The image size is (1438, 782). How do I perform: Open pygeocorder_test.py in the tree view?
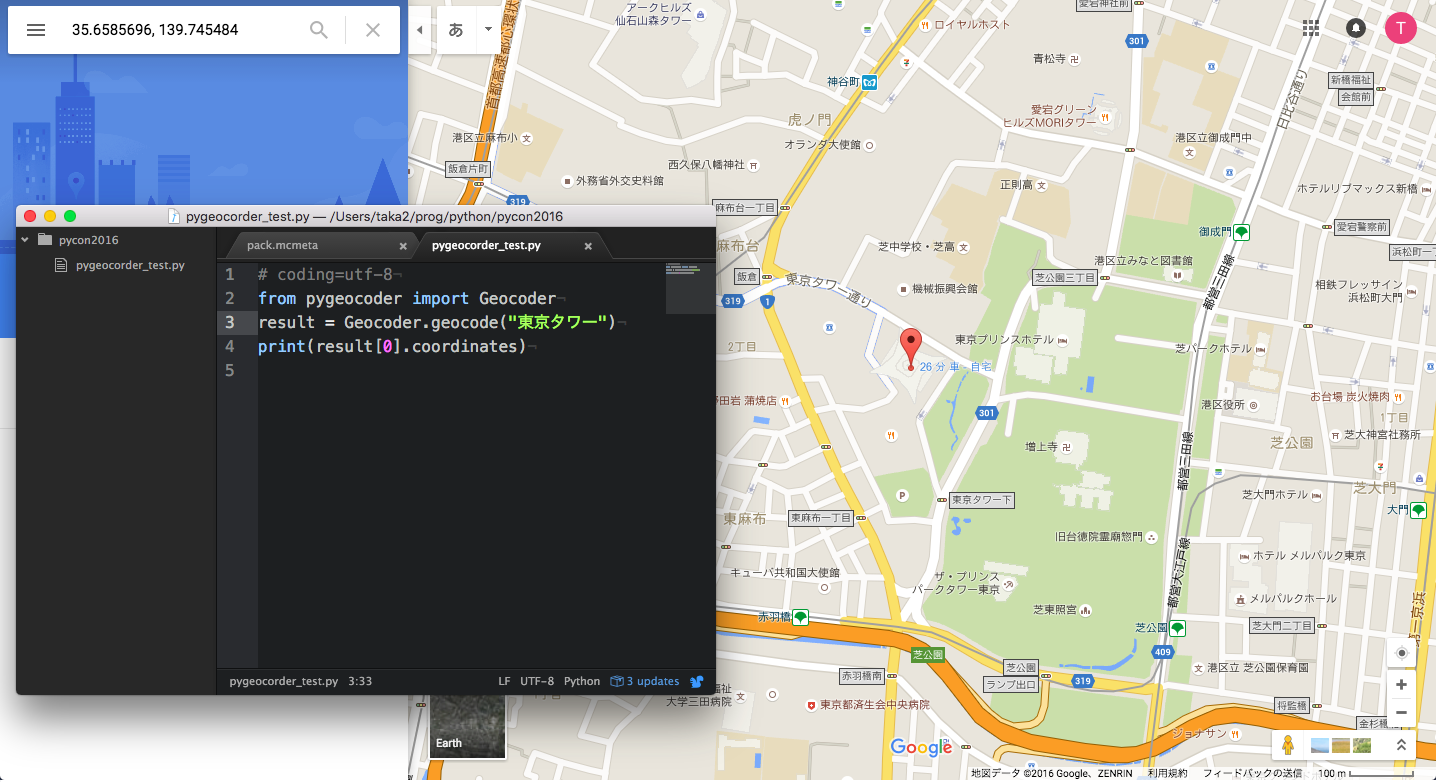click(x=130, y=265)
